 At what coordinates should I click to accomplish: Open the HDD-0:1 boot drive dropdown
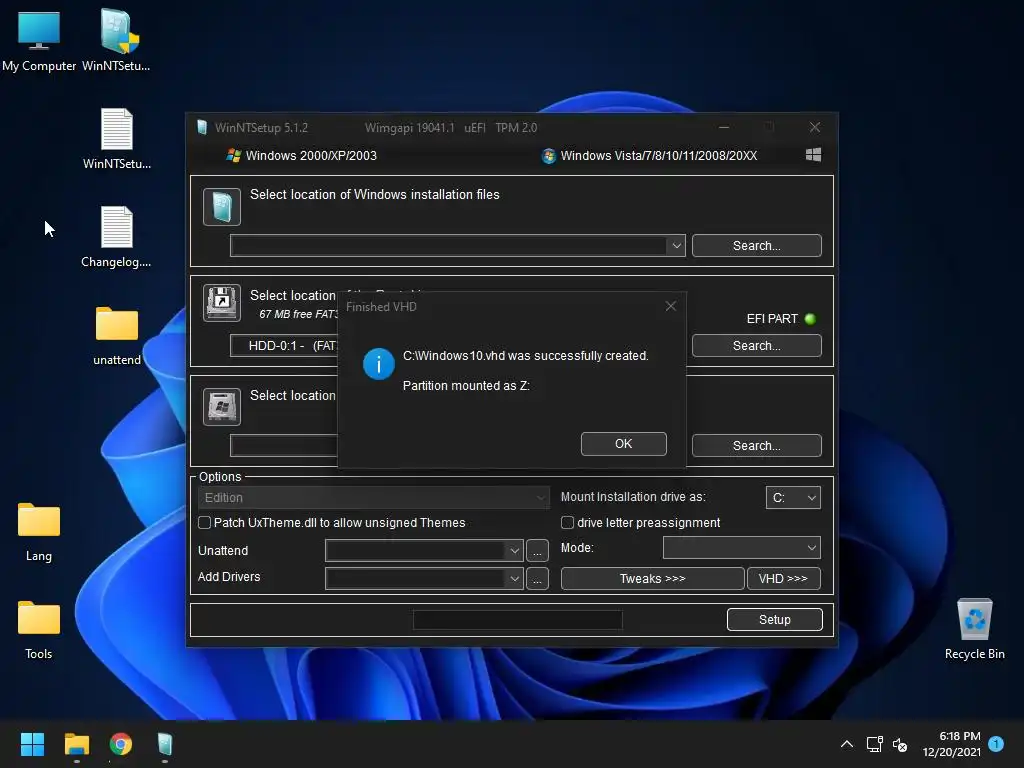tap(284, 345)
